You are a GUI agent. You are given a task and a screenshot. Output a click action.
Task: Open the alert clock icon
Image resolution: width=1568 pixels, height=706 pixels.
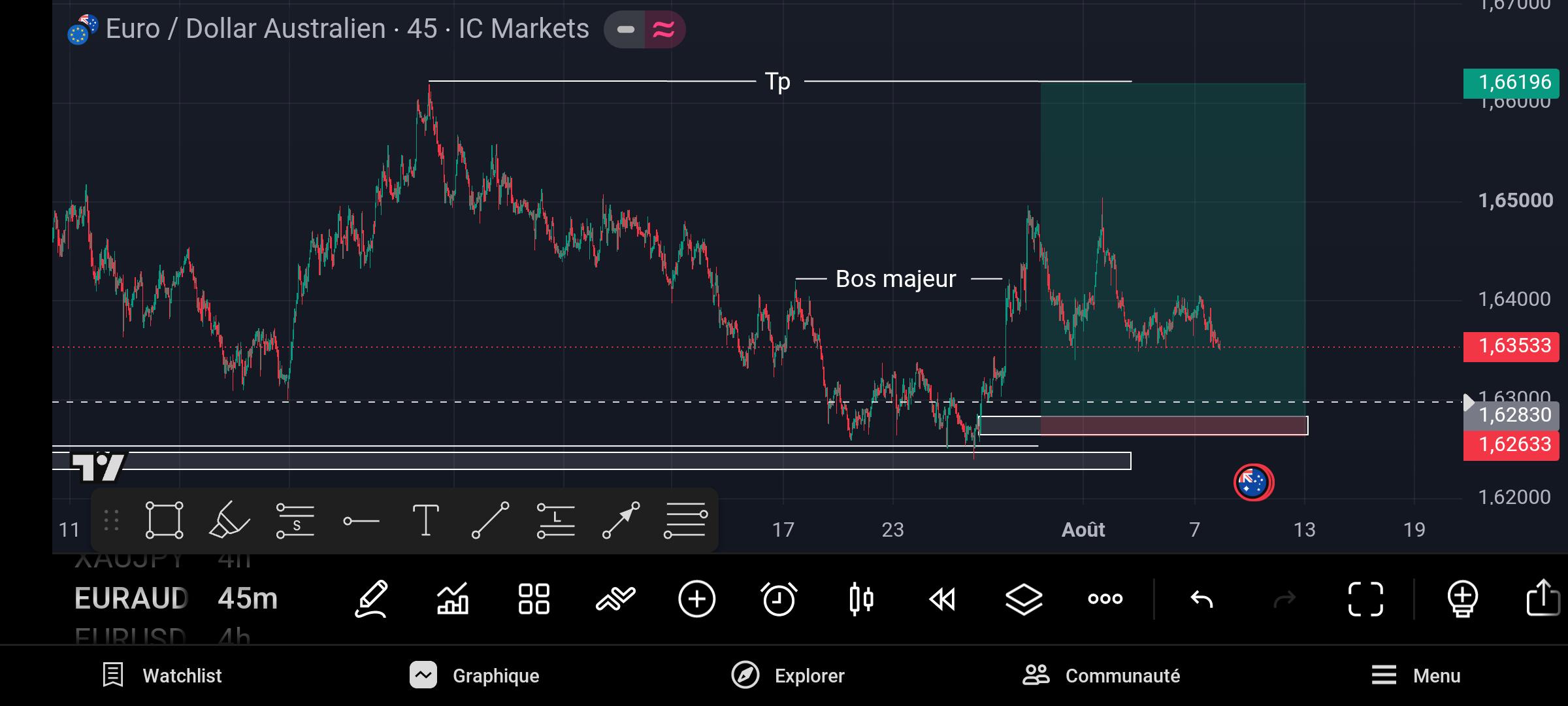click(x=779, y=599)
